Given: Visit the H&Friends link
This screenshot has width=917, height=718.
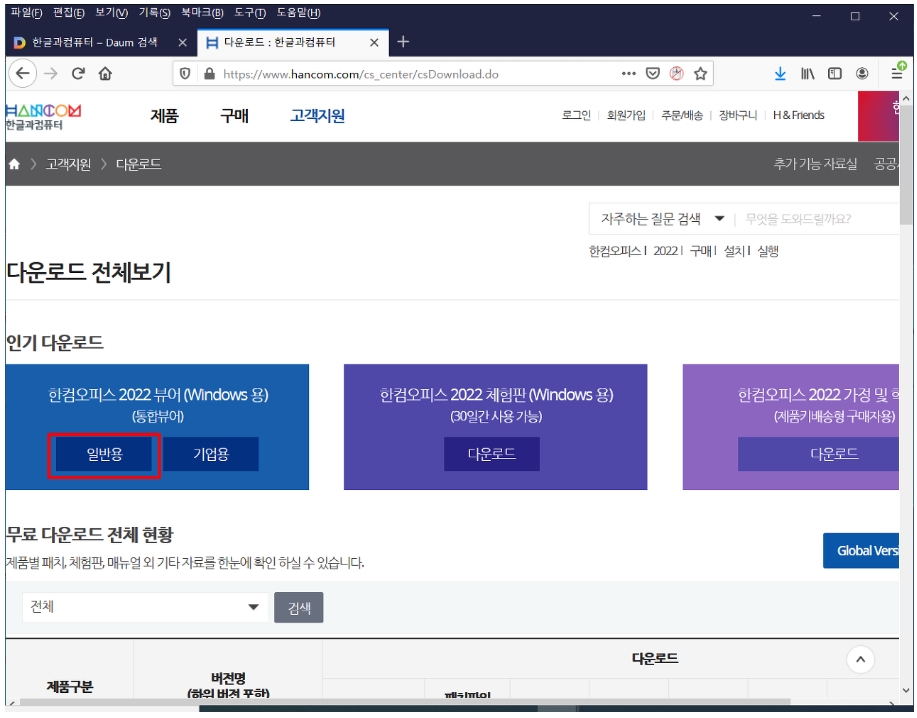Looking at the screenshot, I should (x=798, y=115).
